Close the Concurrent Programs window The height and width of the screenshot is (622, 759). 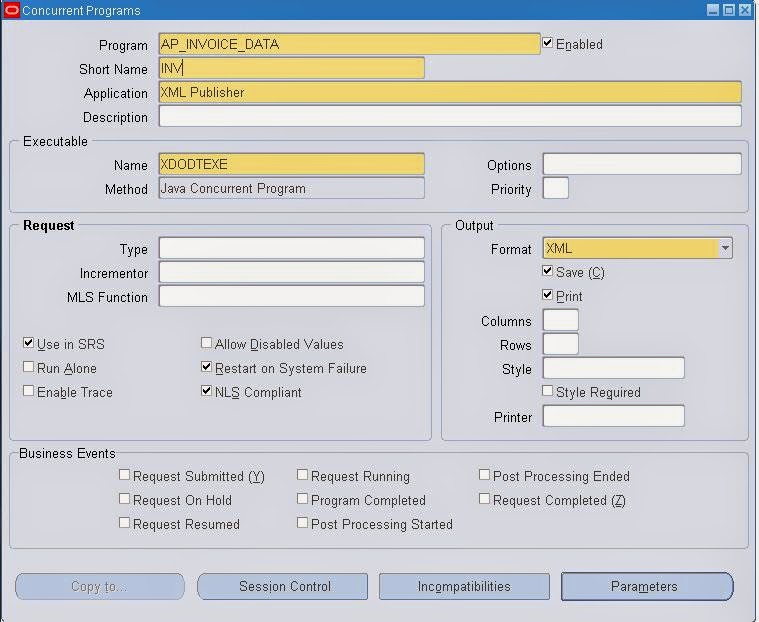point(744,10)
